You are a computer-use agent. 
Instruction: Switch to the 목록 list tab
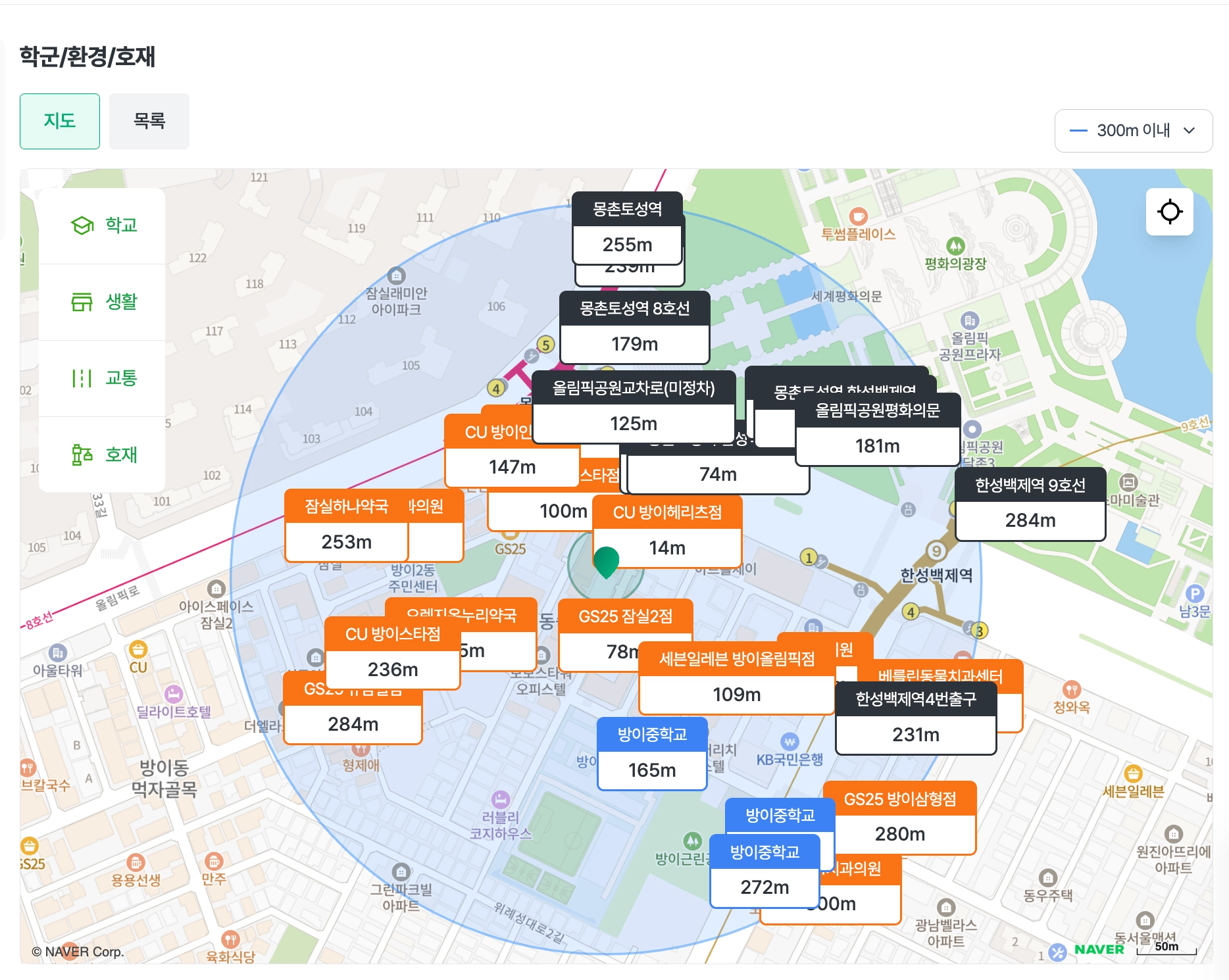click(x=149, y=121)
